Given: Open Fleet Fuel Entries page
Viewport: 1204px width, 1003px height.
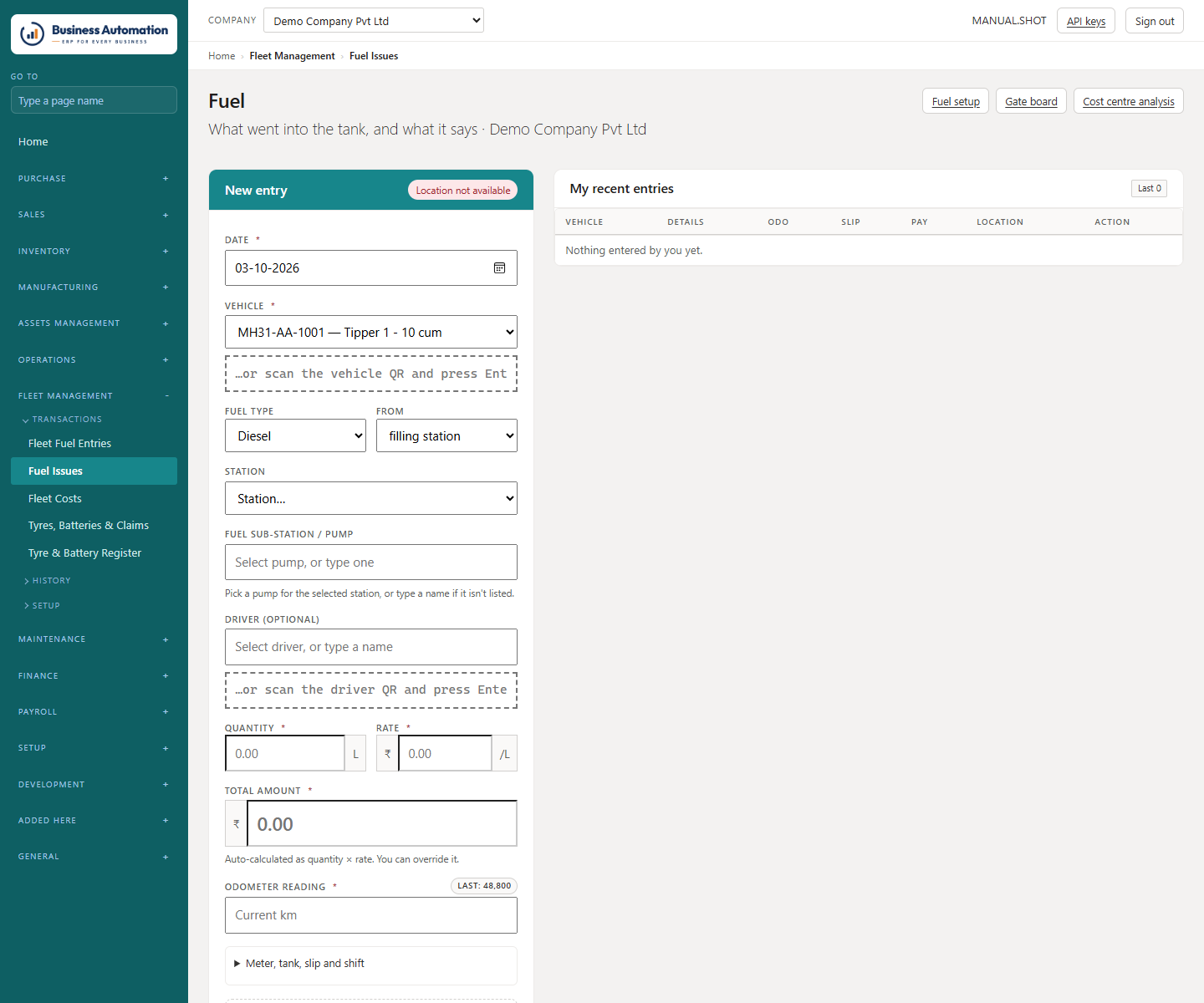Looking at the screenshot, I should 94,444.
